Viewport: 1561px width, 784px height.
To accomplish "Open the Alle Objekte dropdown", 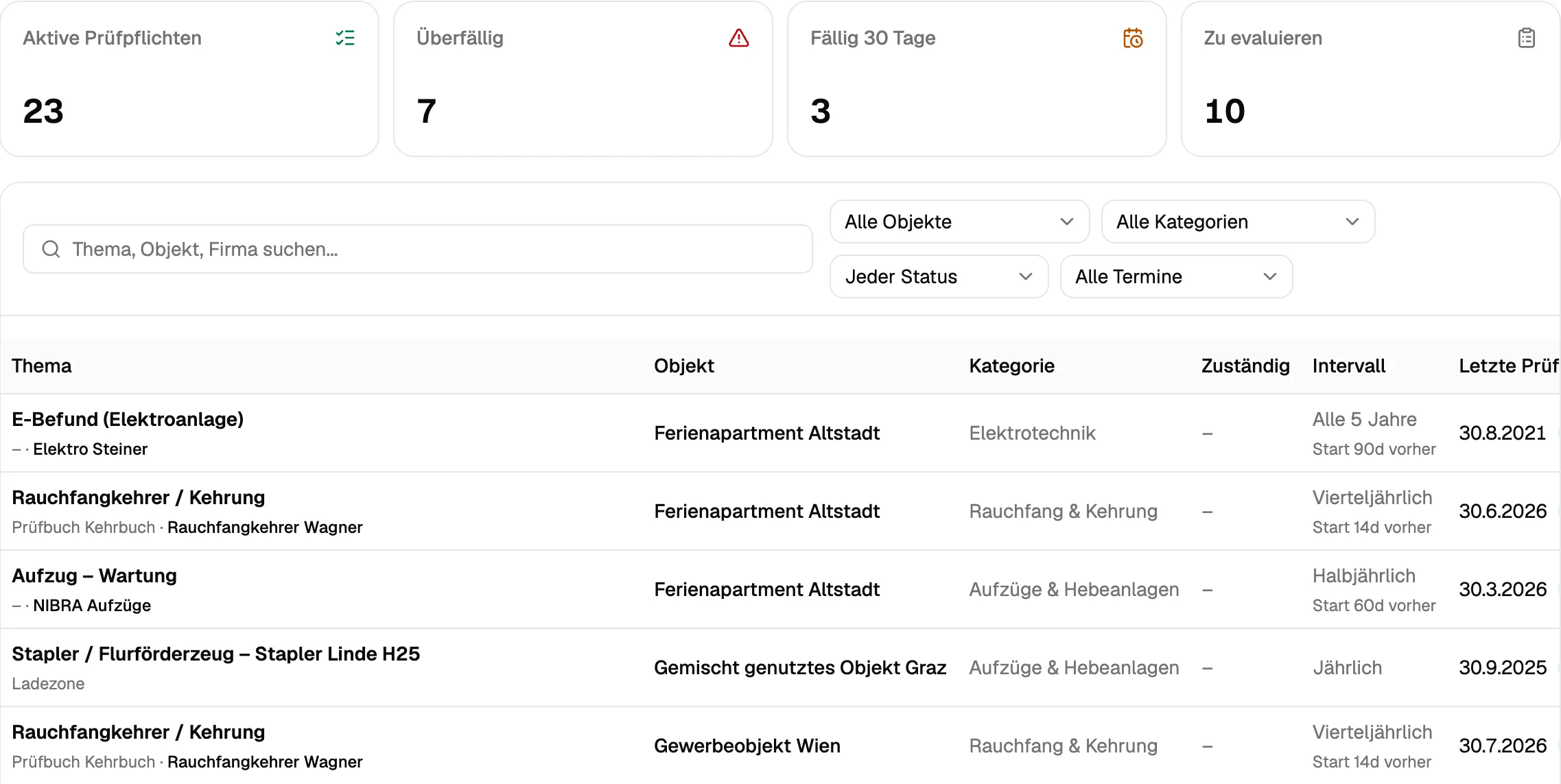I will coord(959,222).
